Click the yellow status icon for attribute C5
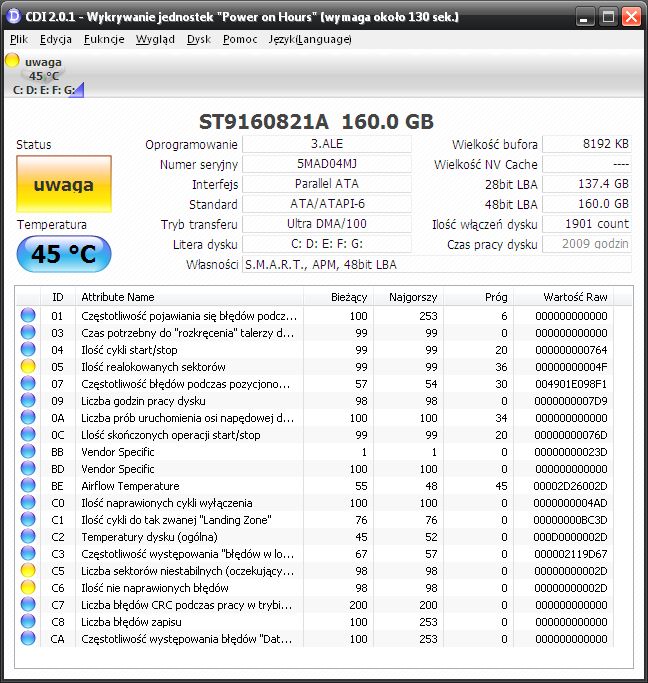648x683 pixels. pyautogui.click(x=28, y=571)
